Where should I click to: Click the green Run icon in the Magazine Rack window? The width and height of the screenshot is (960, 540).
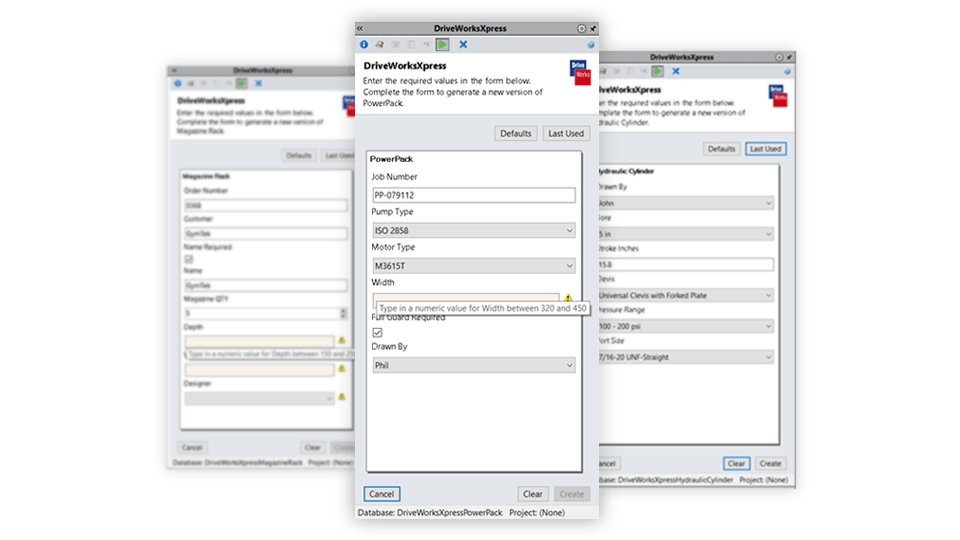coord(242,83)
